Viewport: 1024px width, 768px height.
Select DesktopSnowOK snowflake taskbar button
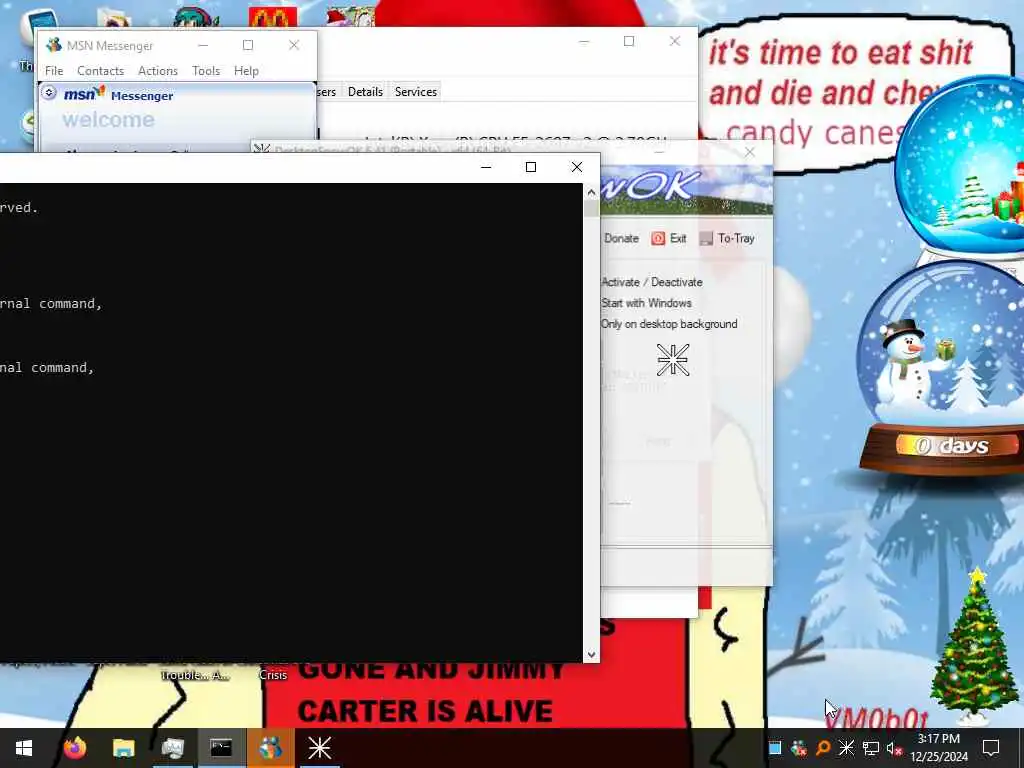click(319, 748)
